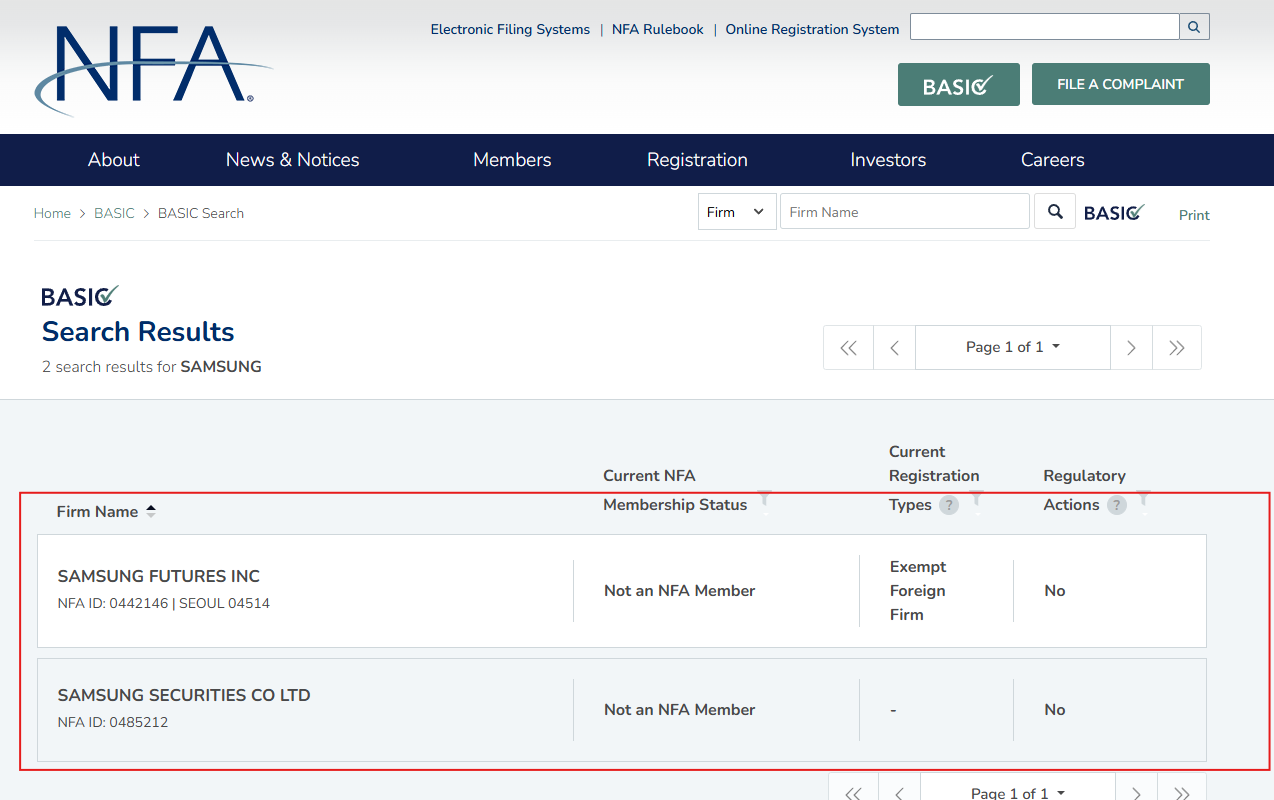The width and height of the screenshot is (1274, 800).
Task: Click the NFA logo
Action: point(152,67)
